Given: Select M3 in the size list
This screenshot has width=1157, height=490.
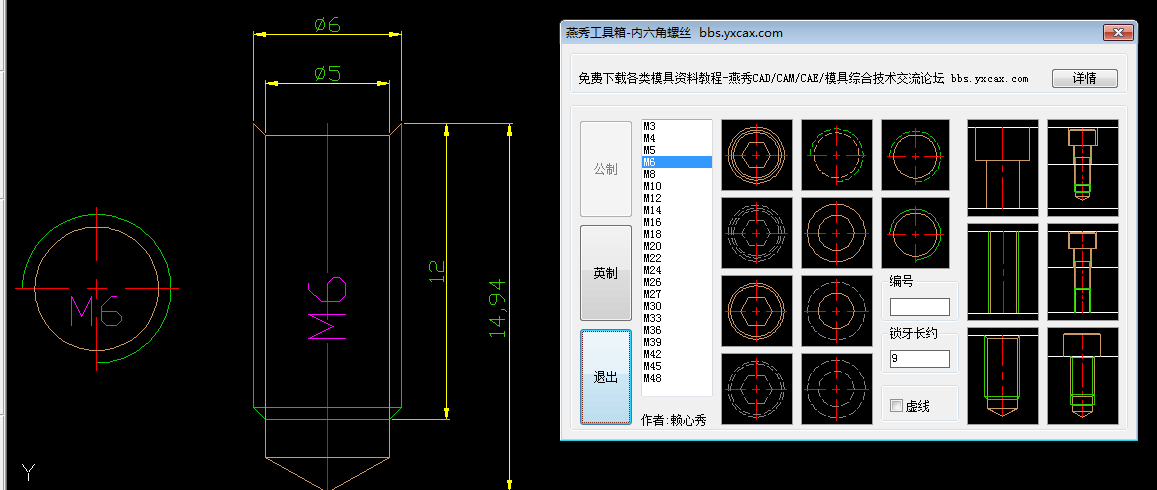Looking at the screenshot, I should [x=677, y=126].
